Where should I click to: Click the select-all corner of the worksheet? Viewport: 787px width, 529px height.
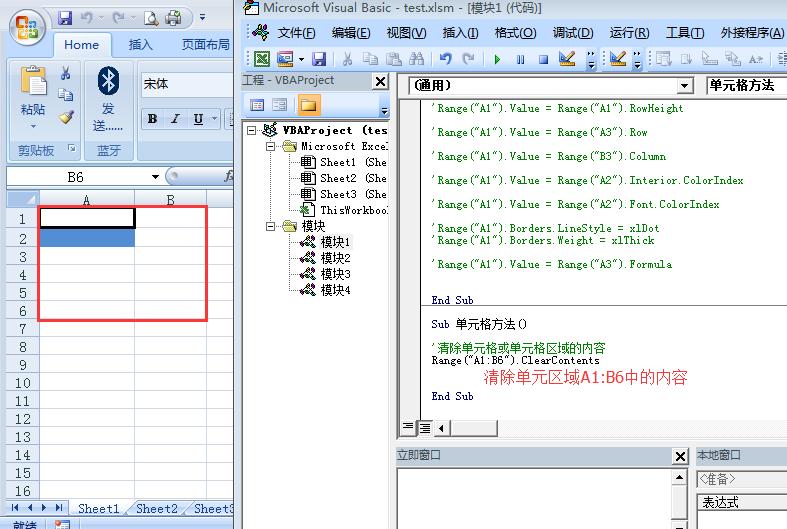coord(23,199)
